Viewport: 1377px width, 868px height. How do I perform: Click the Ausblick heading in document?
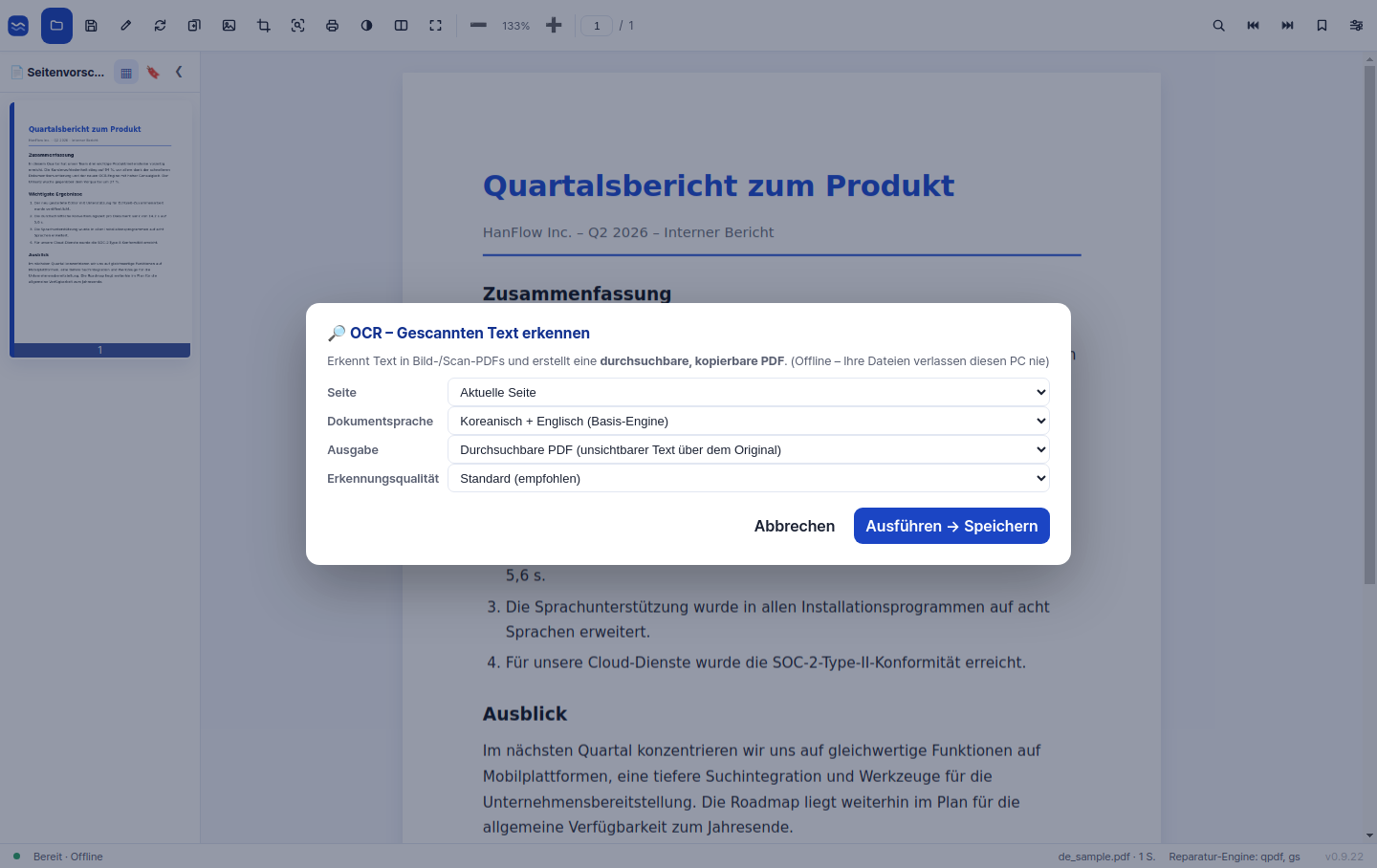pyautogui.click(x=525, y=713)
